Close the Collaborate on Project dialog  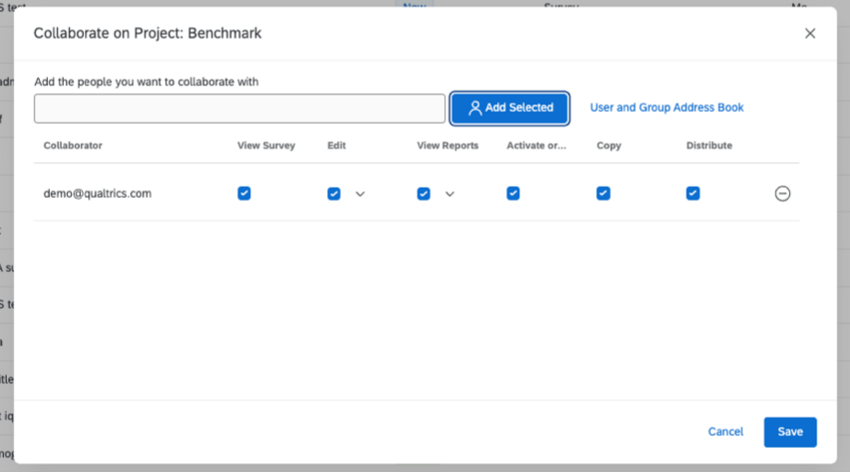tap(810, 33)
